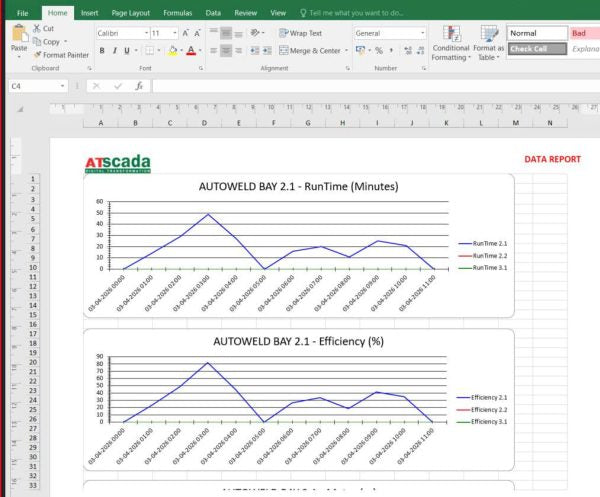Click Increase Indent icon
The width and height of the screenshot is (600, 497).
267,51
